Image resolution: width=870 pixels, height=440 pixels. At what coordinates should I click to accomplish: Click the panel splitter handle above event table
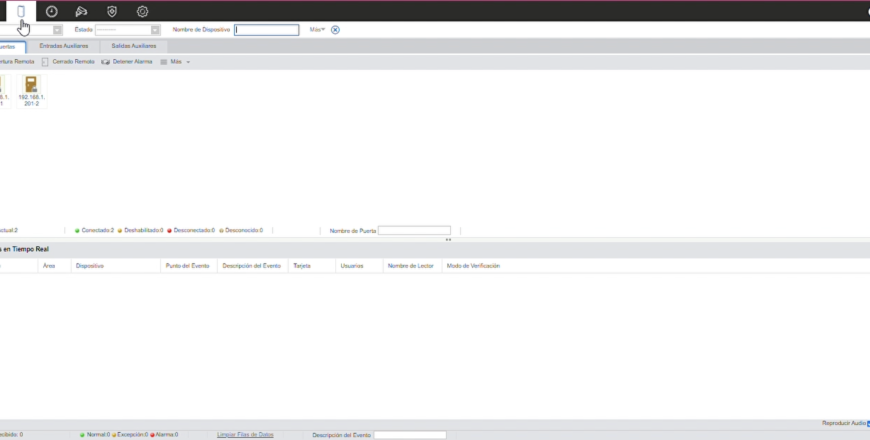pos(448,239)
